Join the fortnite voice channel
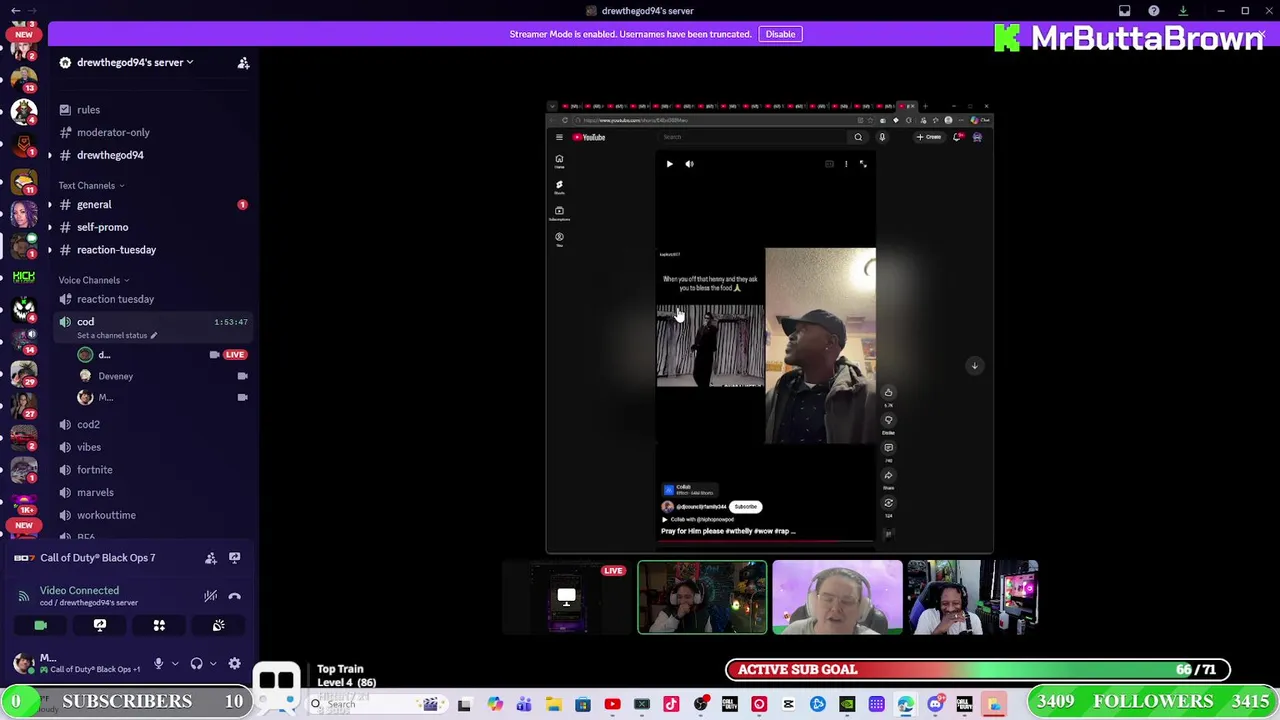This screenshot has height=720, width=1280. point(95,470)
